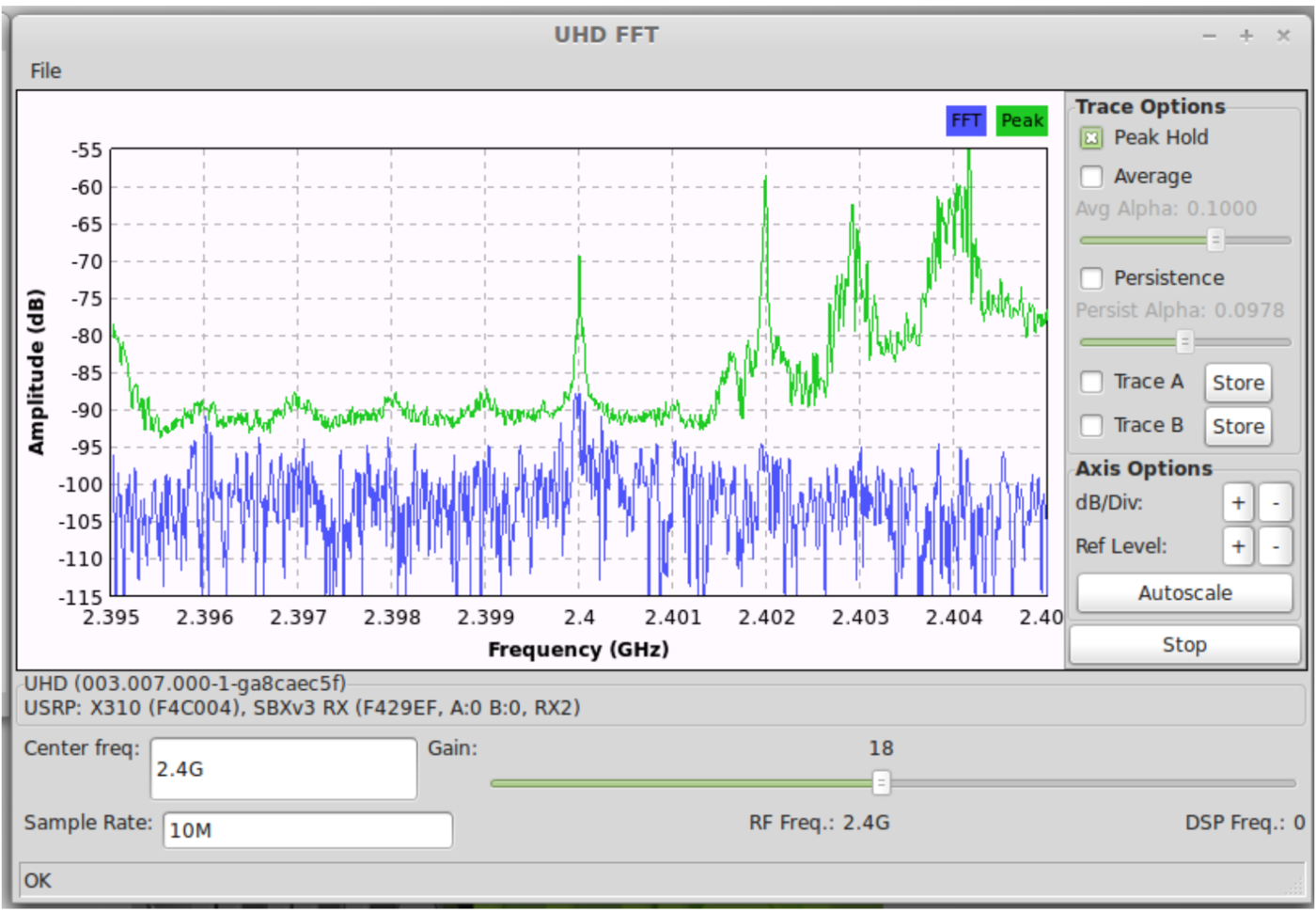Click the Gain slider handle
1316x912 pixels.
point(882,781)
